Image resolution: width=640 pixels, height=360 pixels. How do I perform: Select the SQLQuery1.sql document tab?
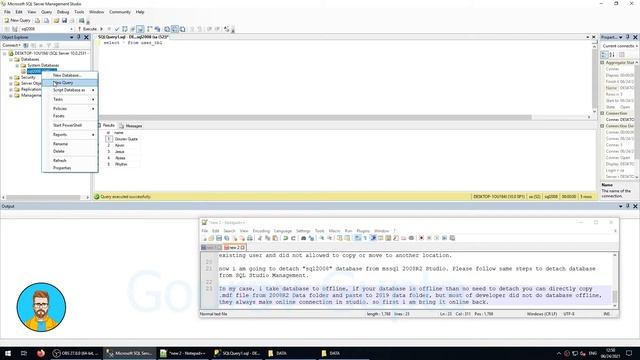point(133,37)
